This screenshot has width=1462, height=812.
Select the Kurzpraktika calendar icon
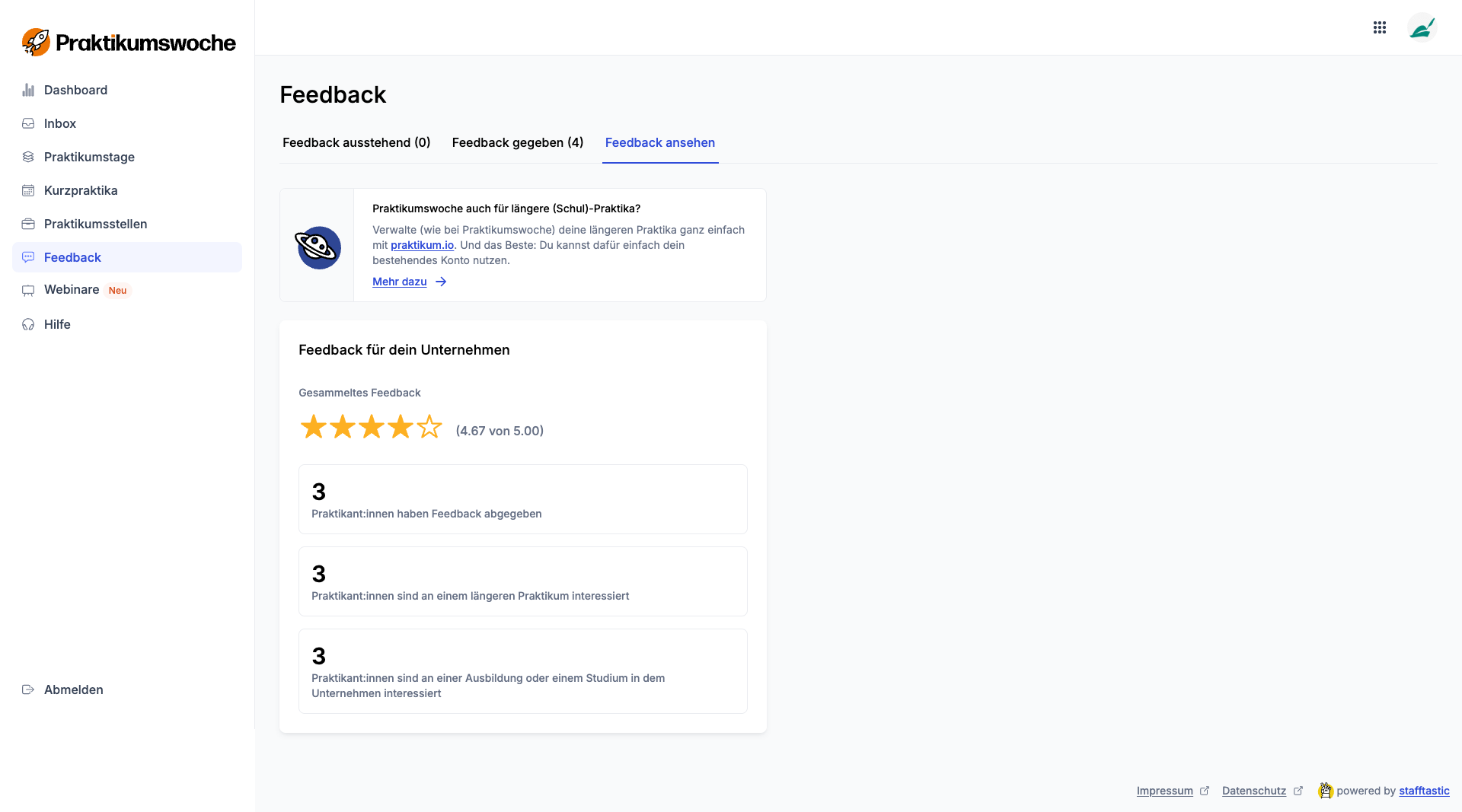coord(28,190)
